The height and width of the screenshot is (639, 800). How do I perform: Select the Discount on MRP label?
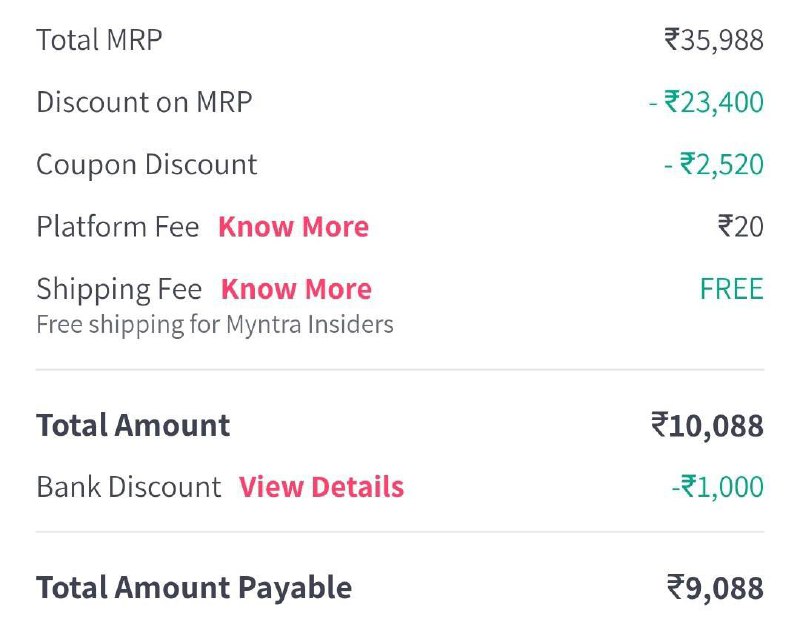pos(144,102)
